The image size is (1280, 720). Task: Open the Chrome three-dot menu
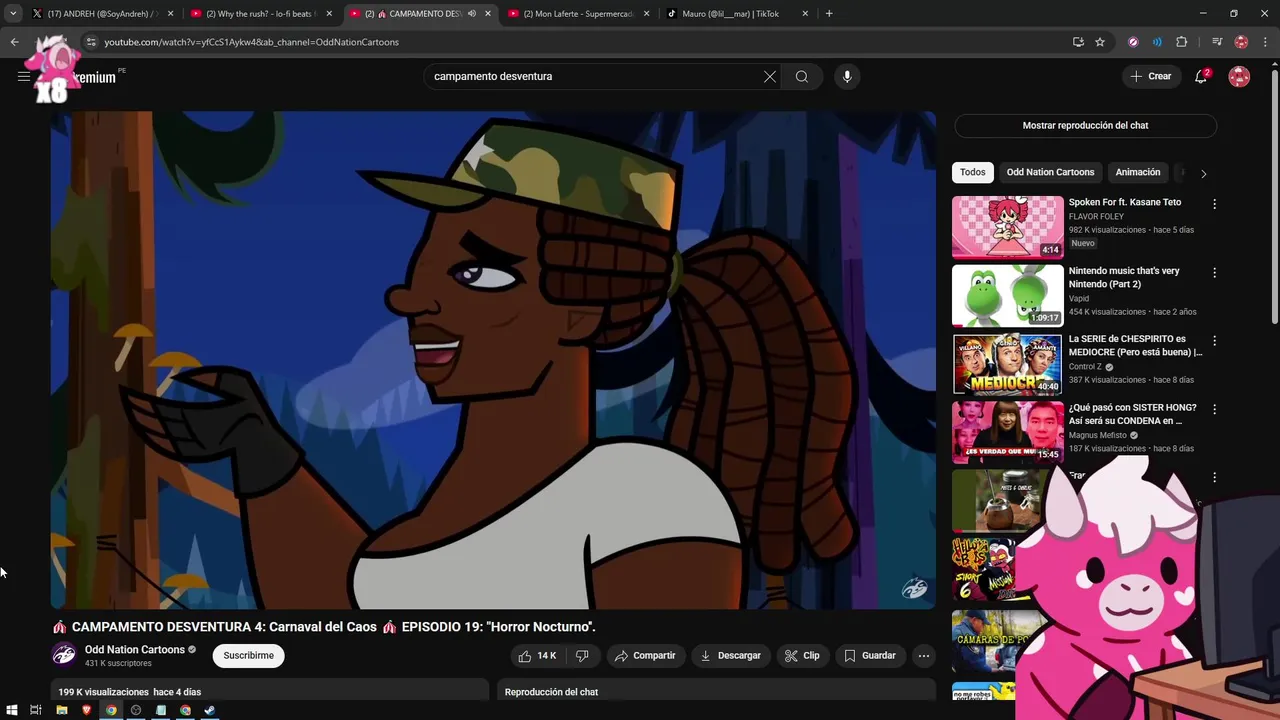tap(1266, 42)
